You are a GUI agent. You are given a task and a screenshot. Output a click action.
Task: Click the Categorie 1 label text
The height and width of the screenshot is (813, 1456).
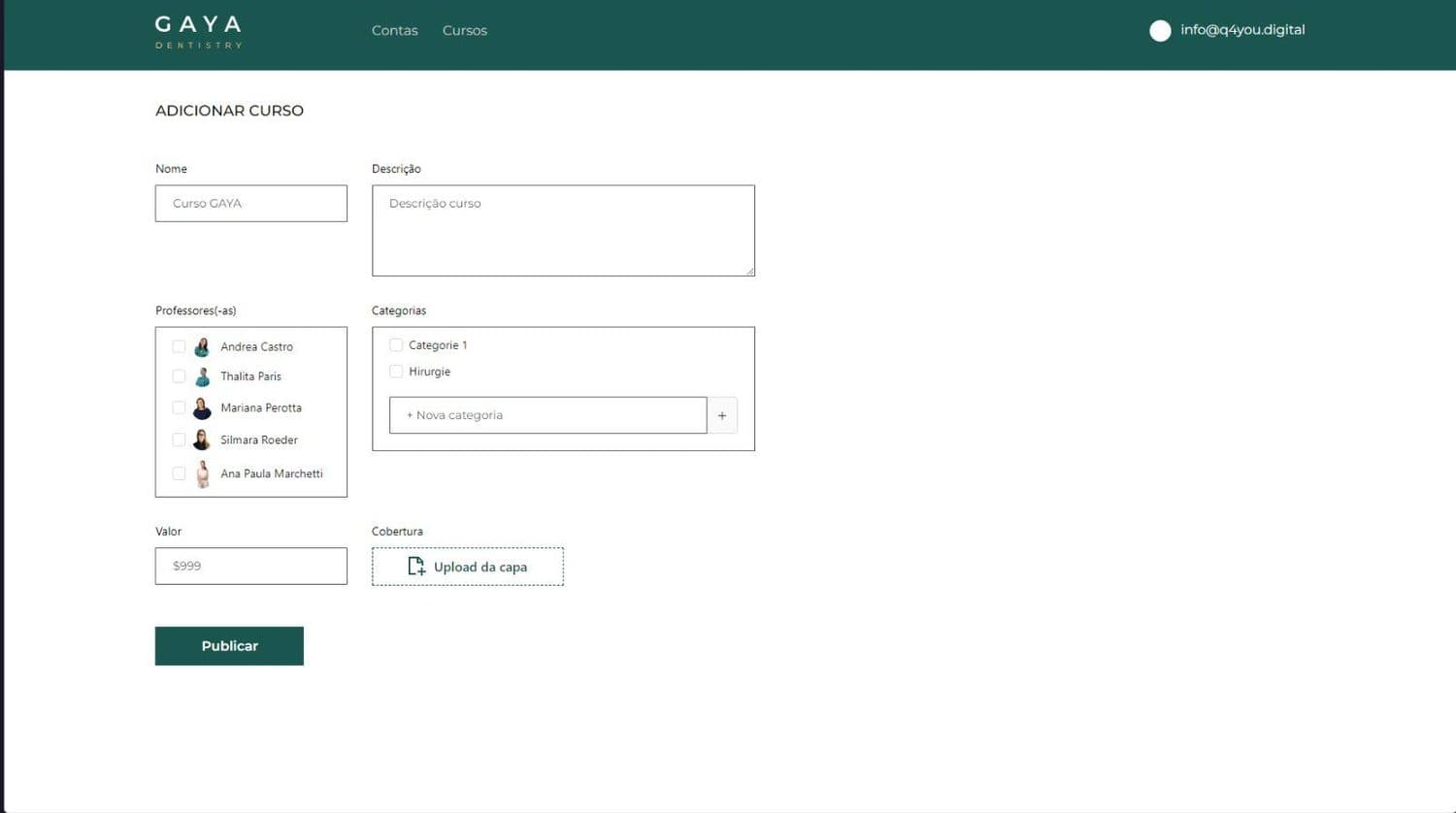click(x=438, y=345)
